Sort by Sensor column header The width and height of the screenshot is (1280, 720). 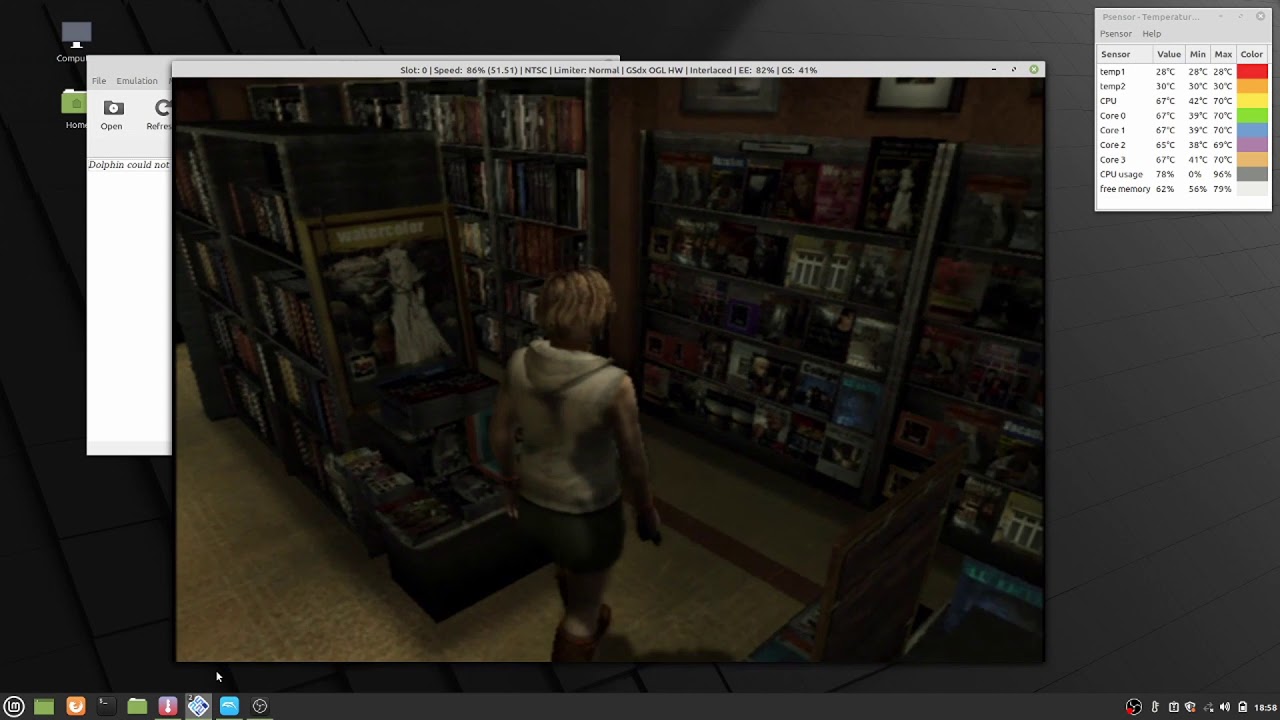pos(1125,54)
